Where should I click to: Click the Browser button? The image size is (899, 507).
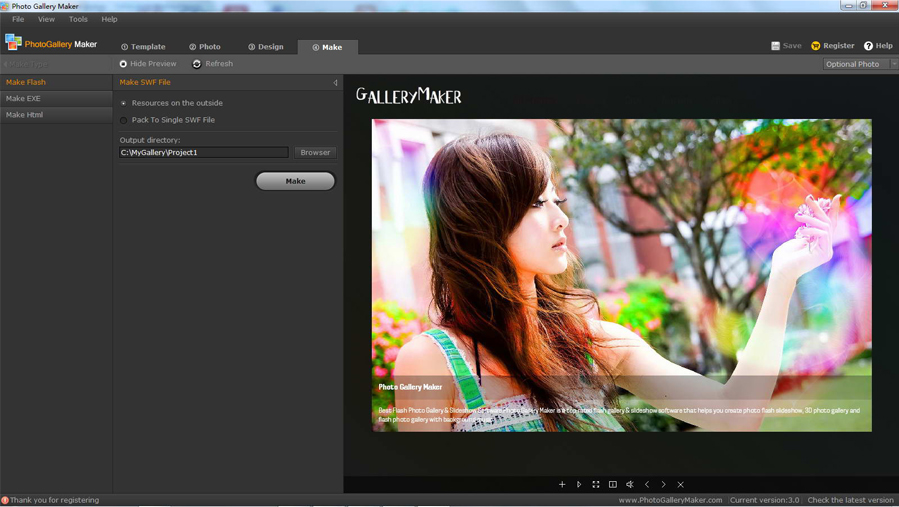coord(315,153)
